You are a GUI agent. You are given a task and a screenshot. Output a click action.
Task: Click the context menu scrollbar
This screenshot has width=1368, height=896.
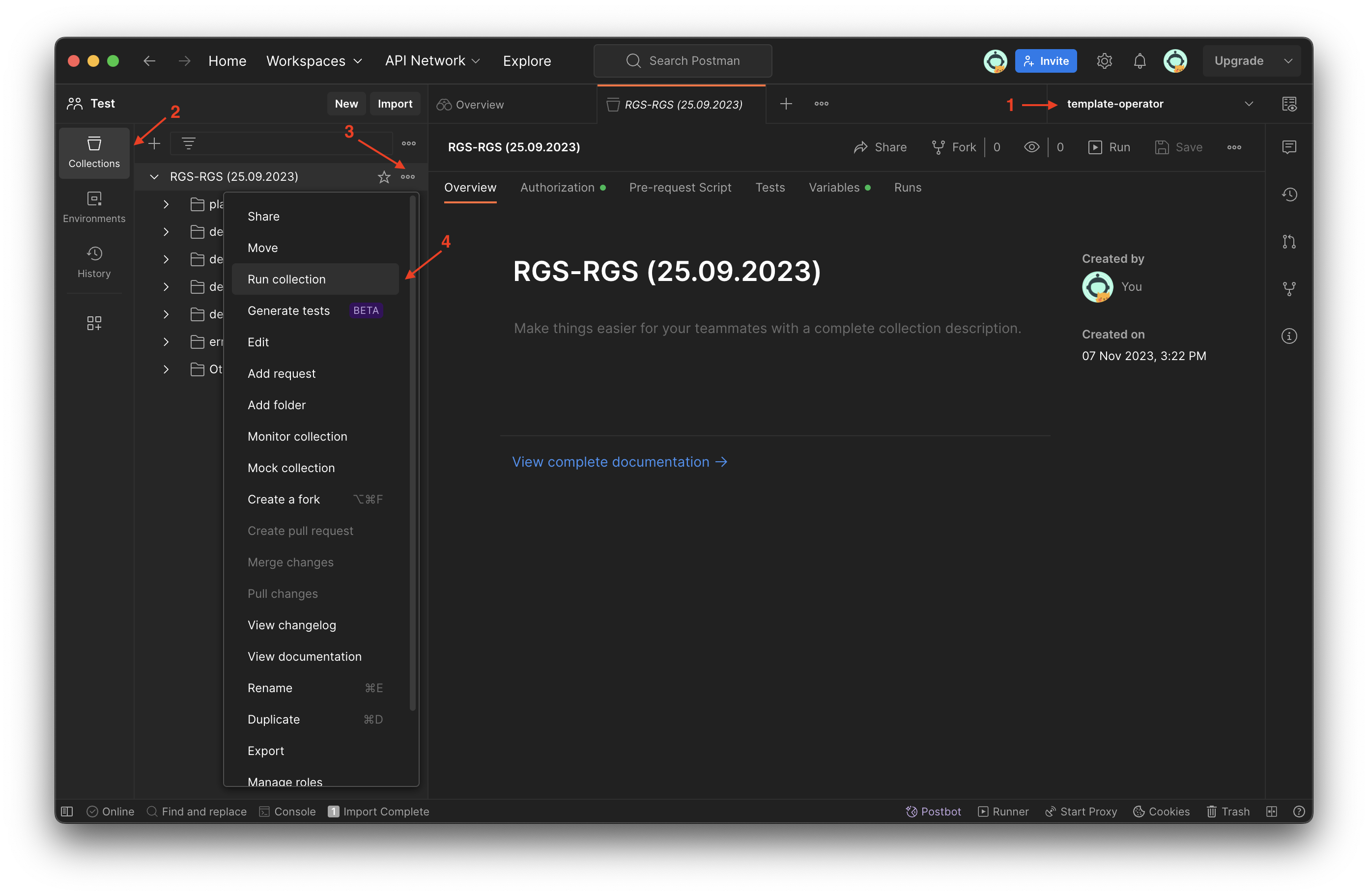coord(412,454)
